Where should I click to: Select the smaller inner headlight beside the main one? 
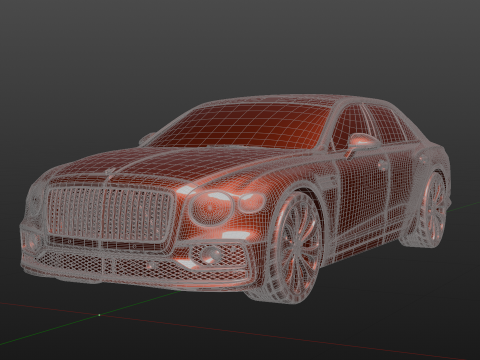coord(252,203)
